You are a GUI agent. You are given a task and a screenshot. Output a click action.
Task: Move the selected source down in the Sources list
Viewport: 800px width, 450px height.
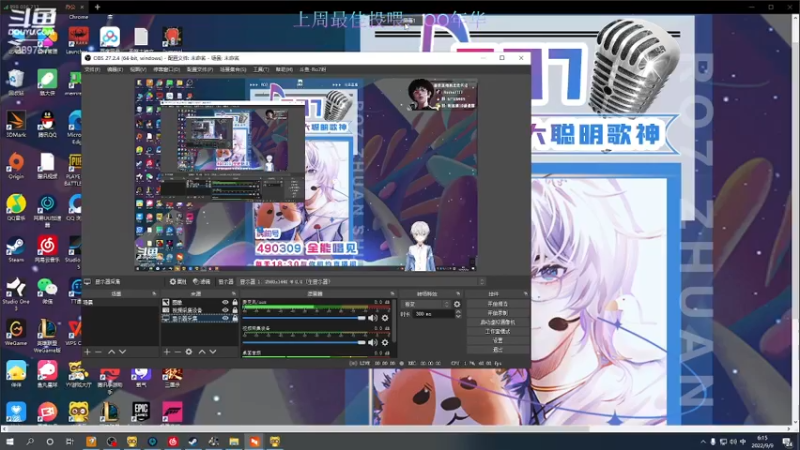(x=213, y=352)
